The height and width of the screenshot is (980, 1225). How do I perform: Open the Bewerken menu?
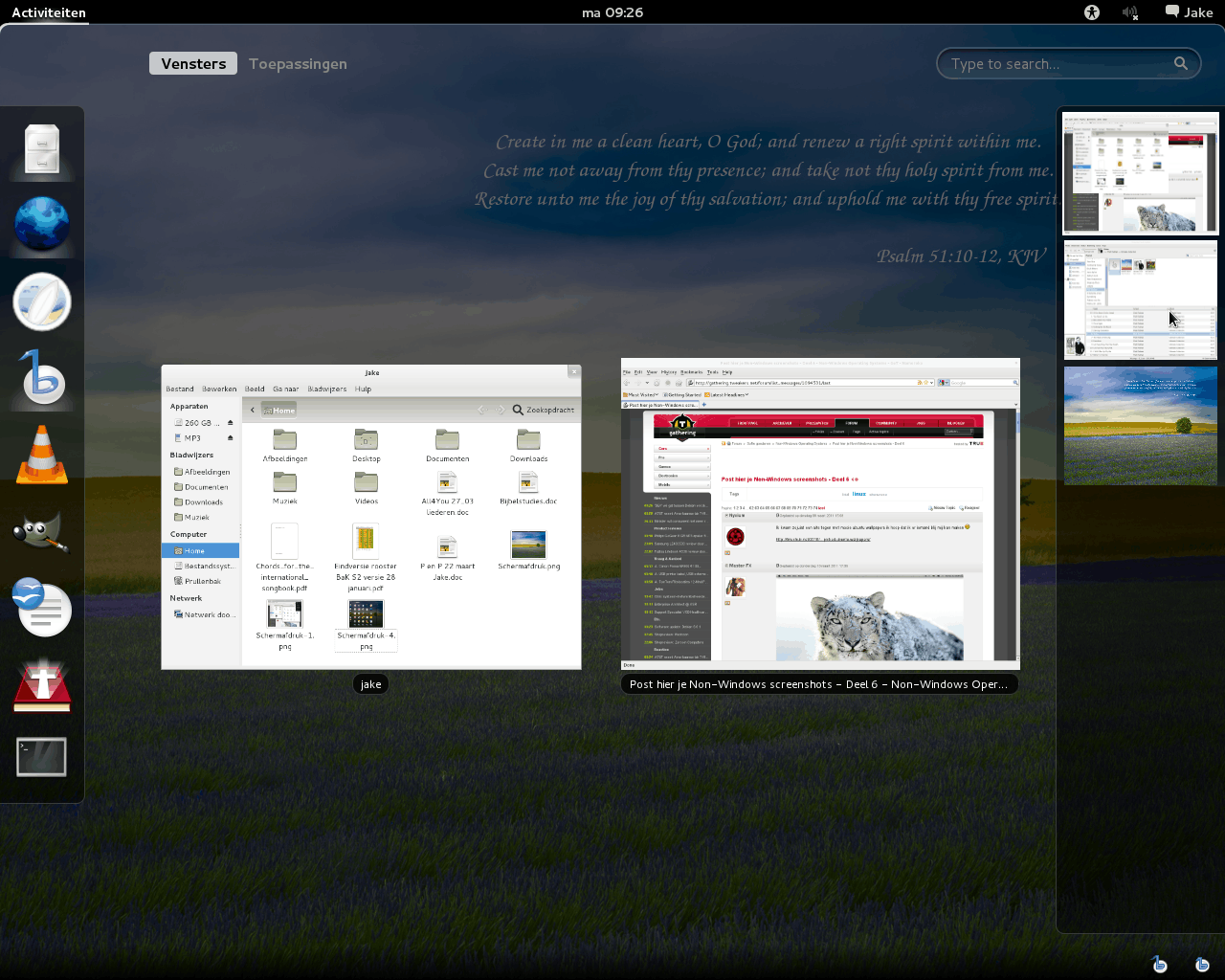219,389
